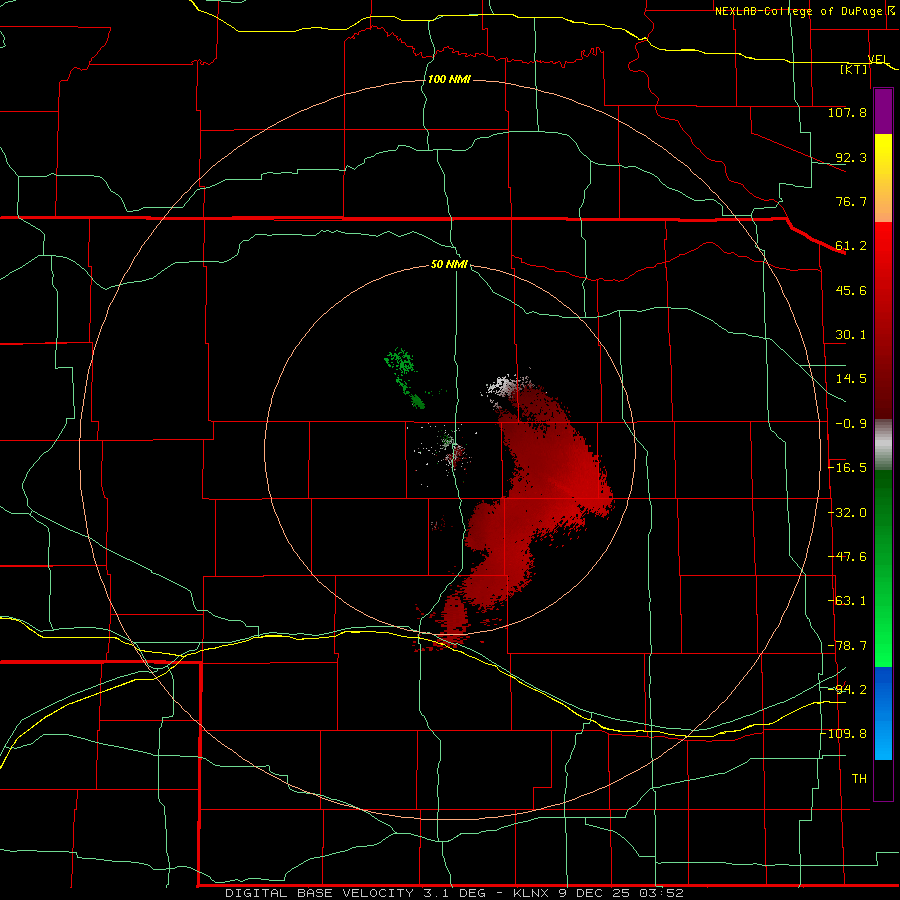Viewport: 900px width, 900px height.
Task: Click the 50 NMI range ring label
Action: tap(449, 265)
